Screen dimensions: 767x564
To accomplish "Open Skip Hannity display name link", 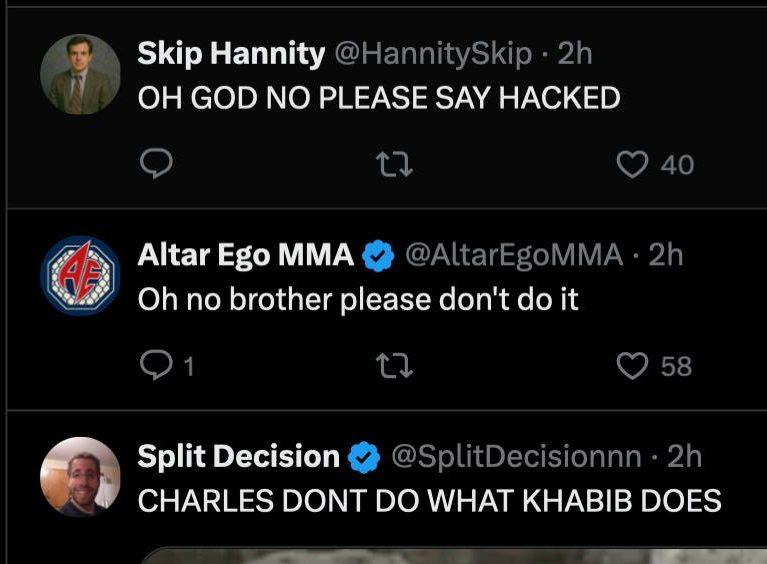I will [x=230, y=54].
